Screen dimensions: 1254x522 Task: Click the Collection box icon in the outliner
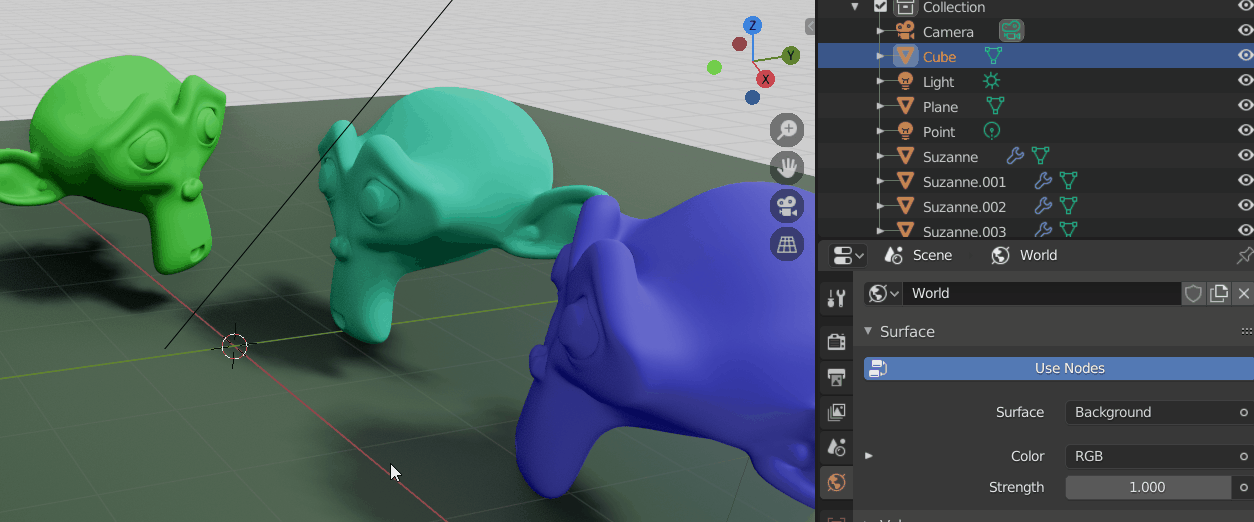coord(905,7)
